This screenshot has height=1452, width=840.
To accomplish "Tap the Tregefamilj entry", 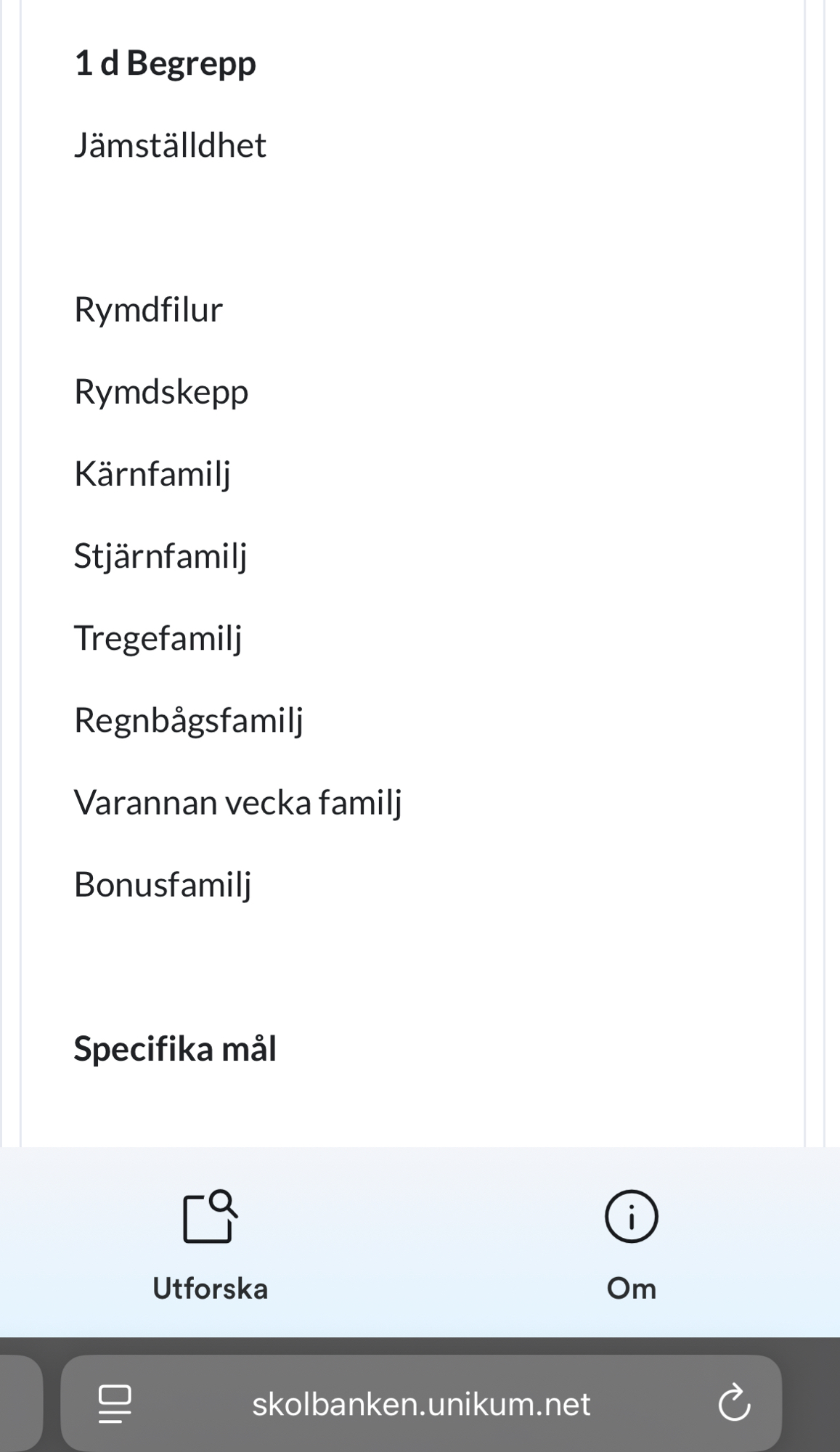I will 158,638.
